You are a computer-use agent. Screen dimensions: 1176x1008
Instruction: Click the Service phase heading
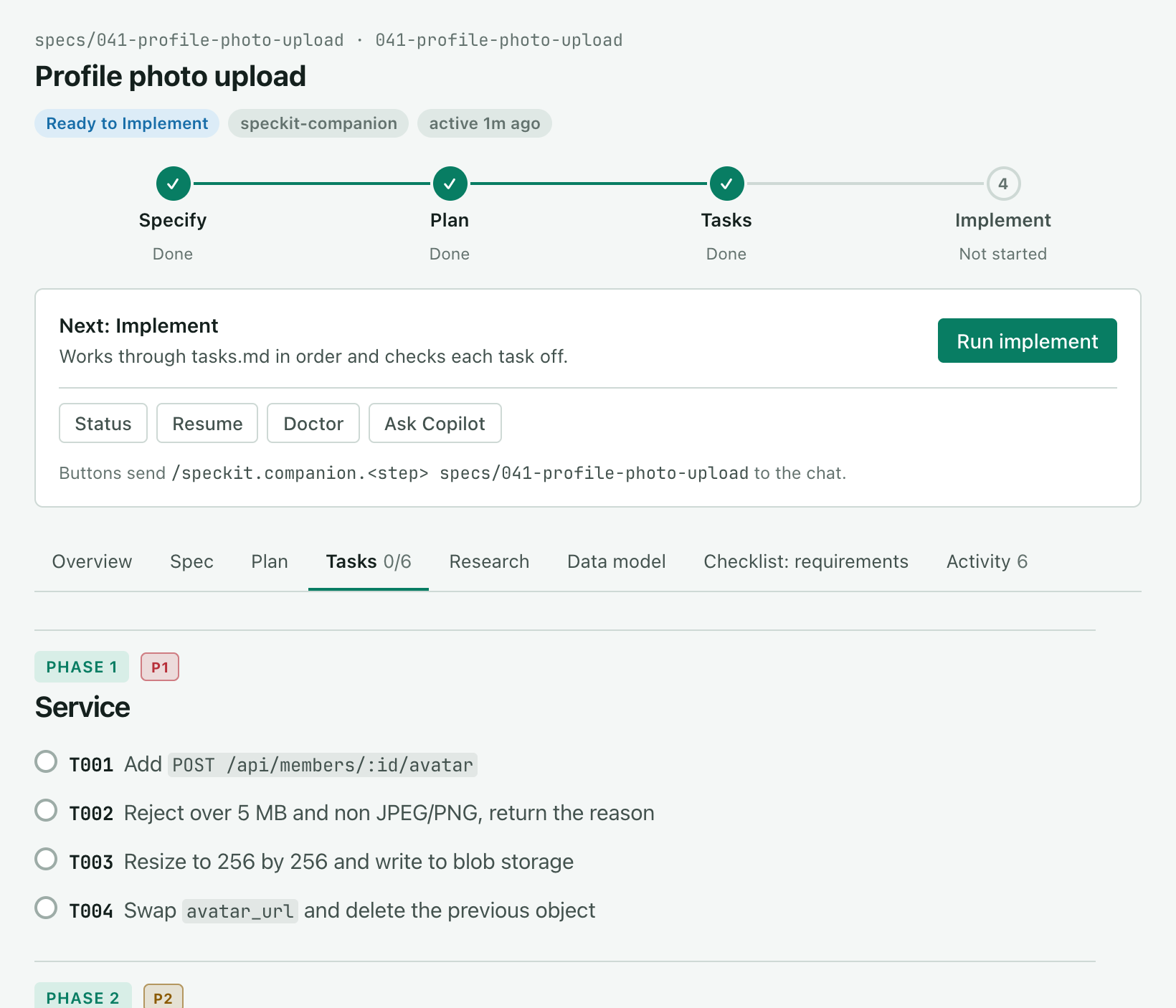[82, 707]
